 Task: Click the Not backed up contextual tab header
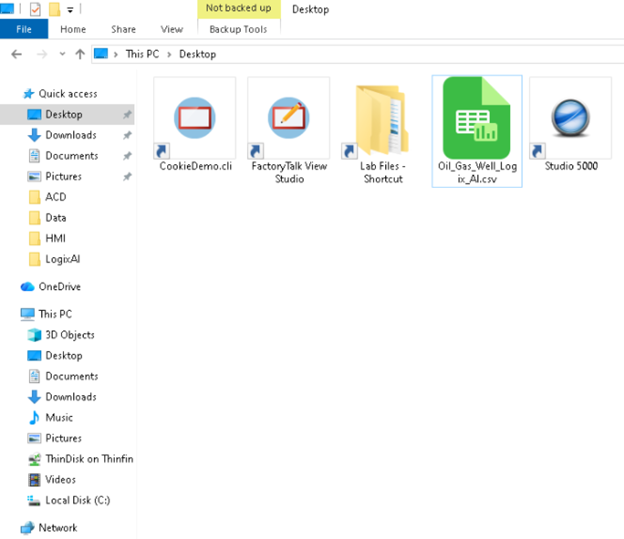(239, 9)
